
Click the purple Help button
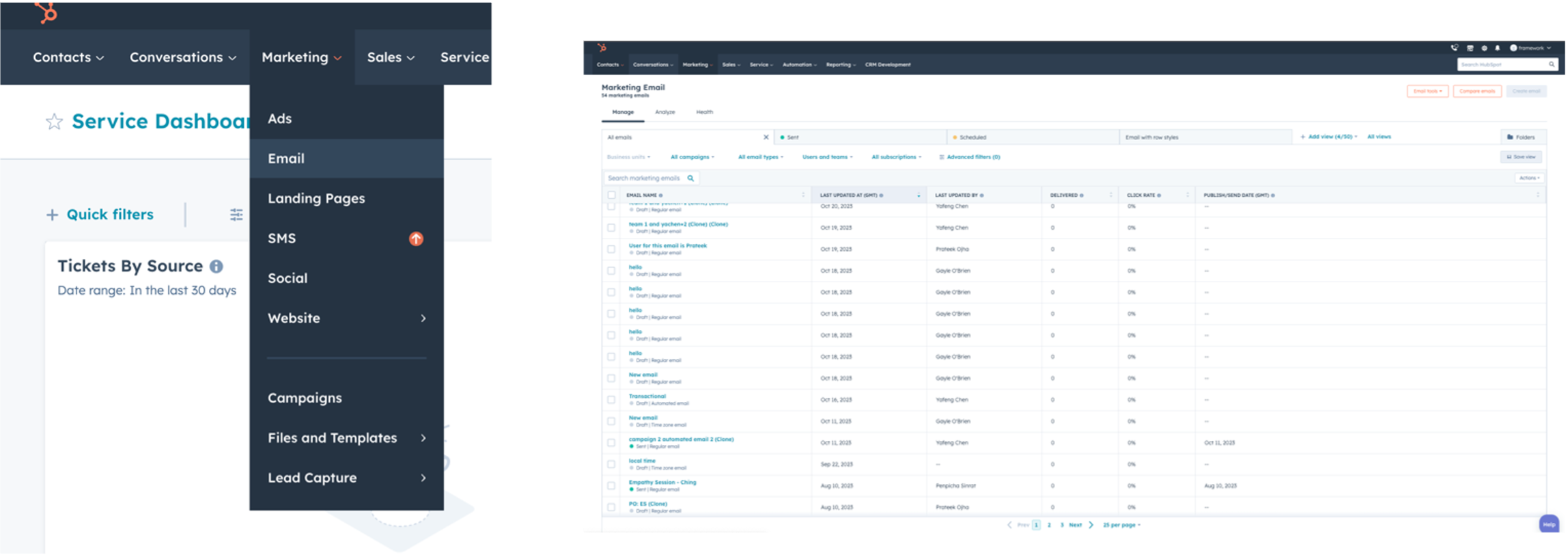pyautogui.click(x=1549, y=524)
